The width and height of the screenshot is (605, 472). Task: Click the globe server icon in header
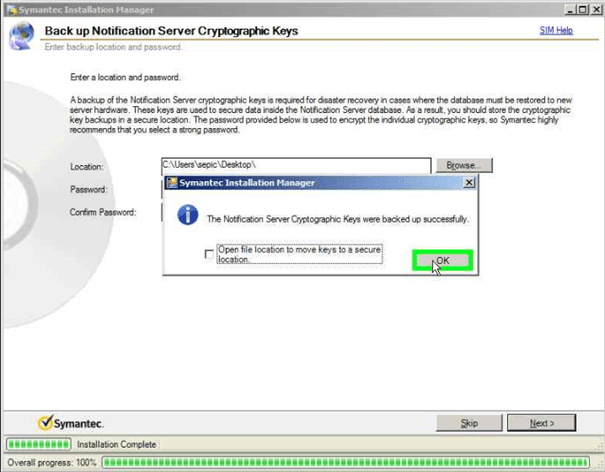(20, 37)
